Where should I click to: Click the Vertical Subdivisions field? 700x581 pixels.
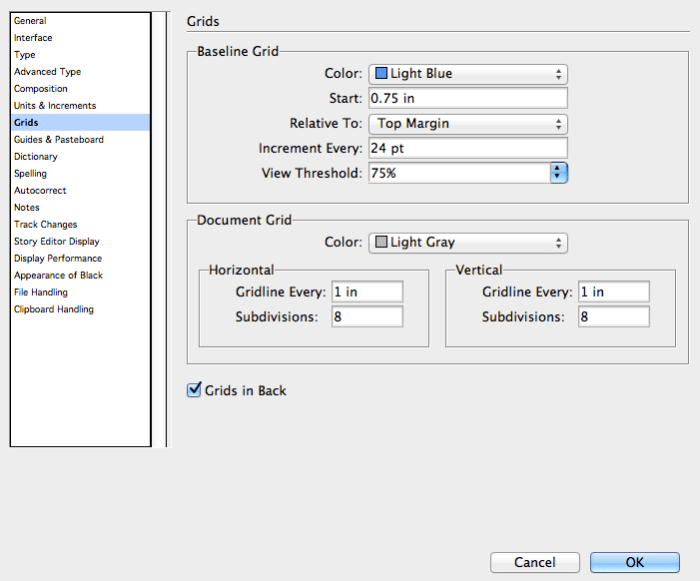point(613,317)
